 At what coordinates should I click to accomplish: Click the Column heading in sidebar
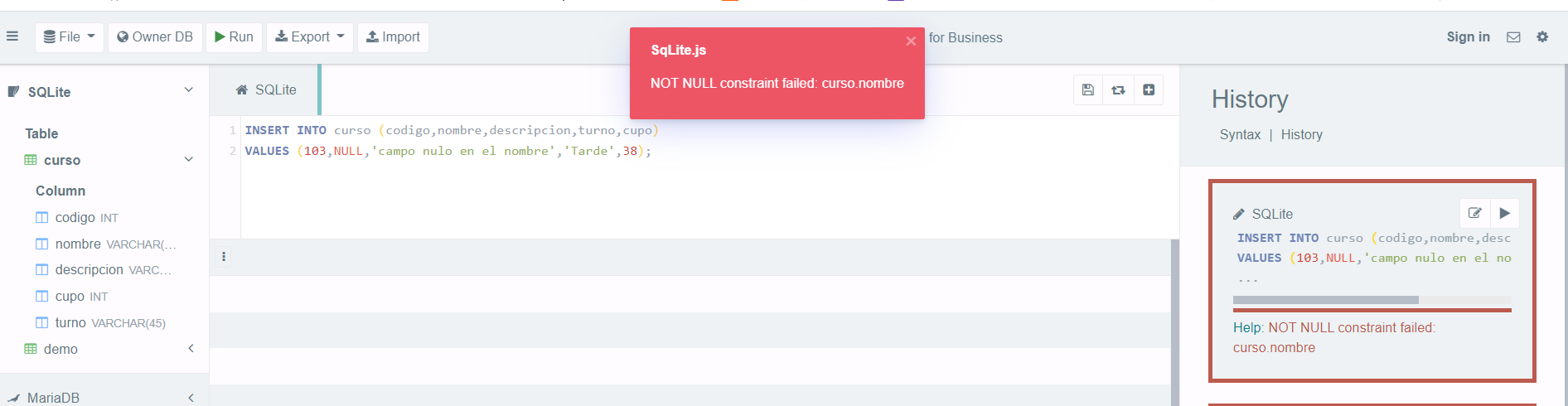(60, 191)
